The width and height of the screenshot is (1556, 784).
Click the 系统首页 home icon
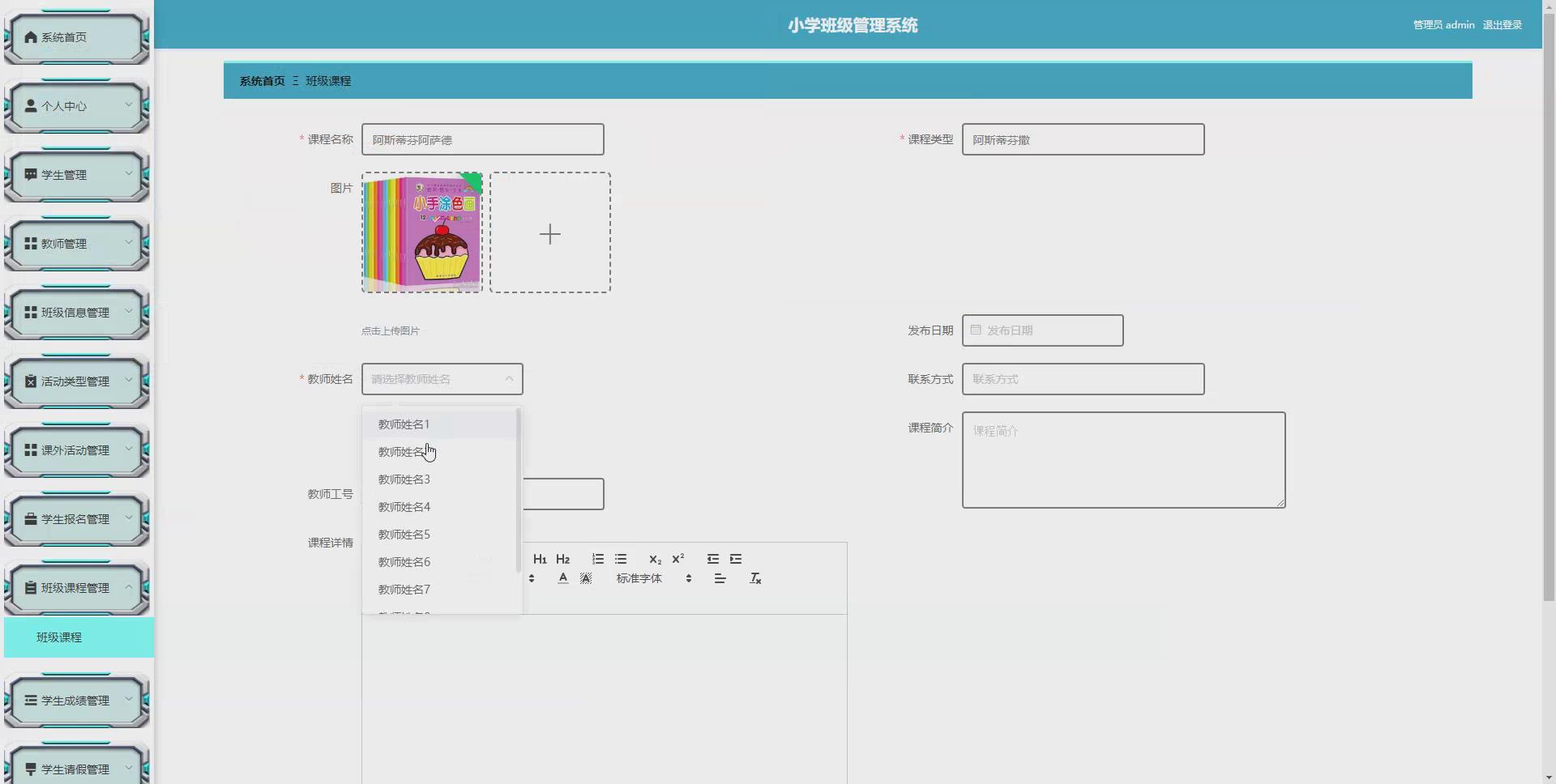pos(29,36)
